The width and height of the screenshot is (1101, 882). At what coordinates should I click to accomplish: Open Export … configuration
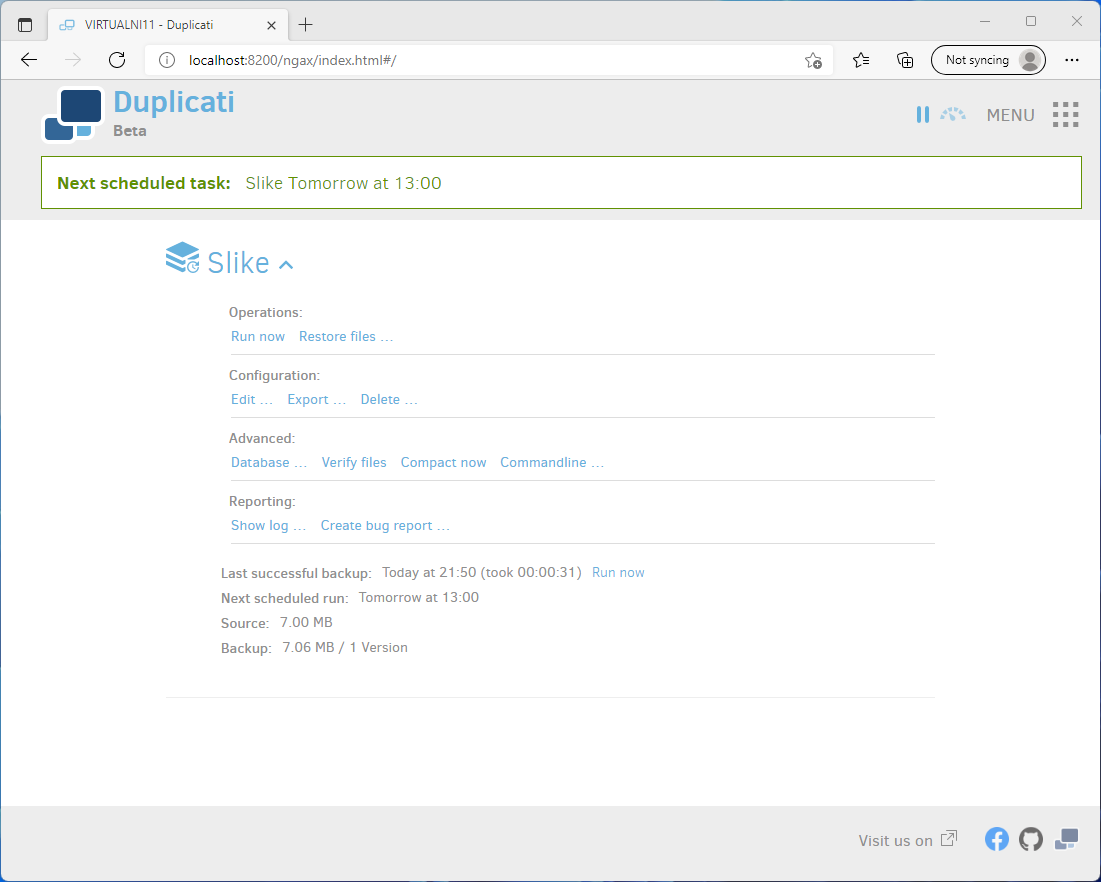[x=317, y=400]
